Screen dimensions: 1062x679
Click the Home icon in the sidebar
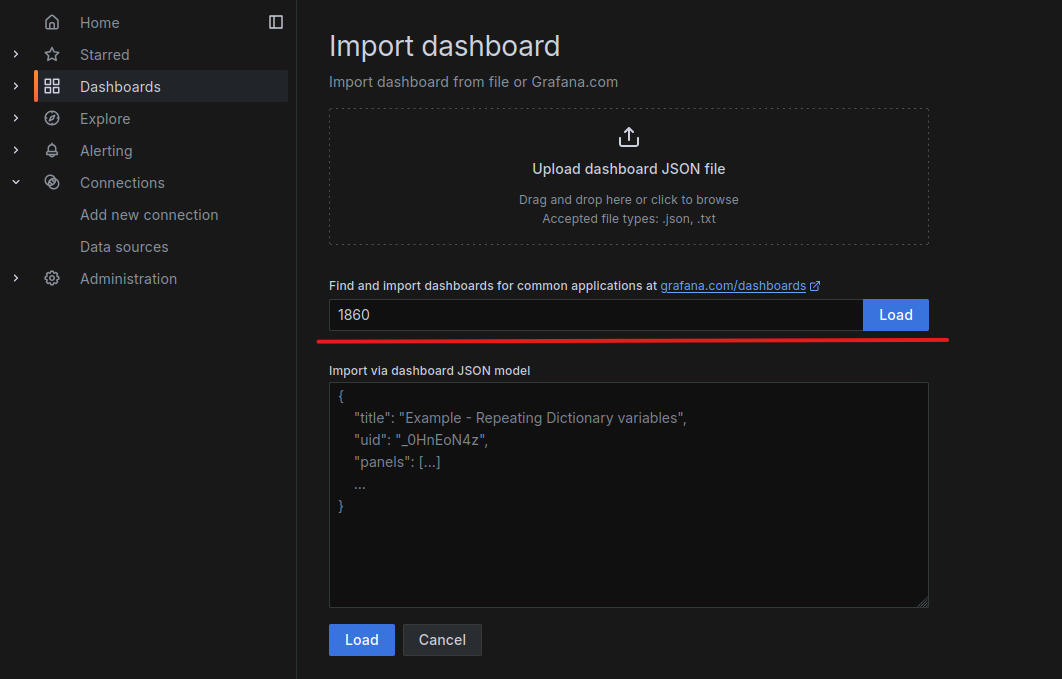coord(52,22)
